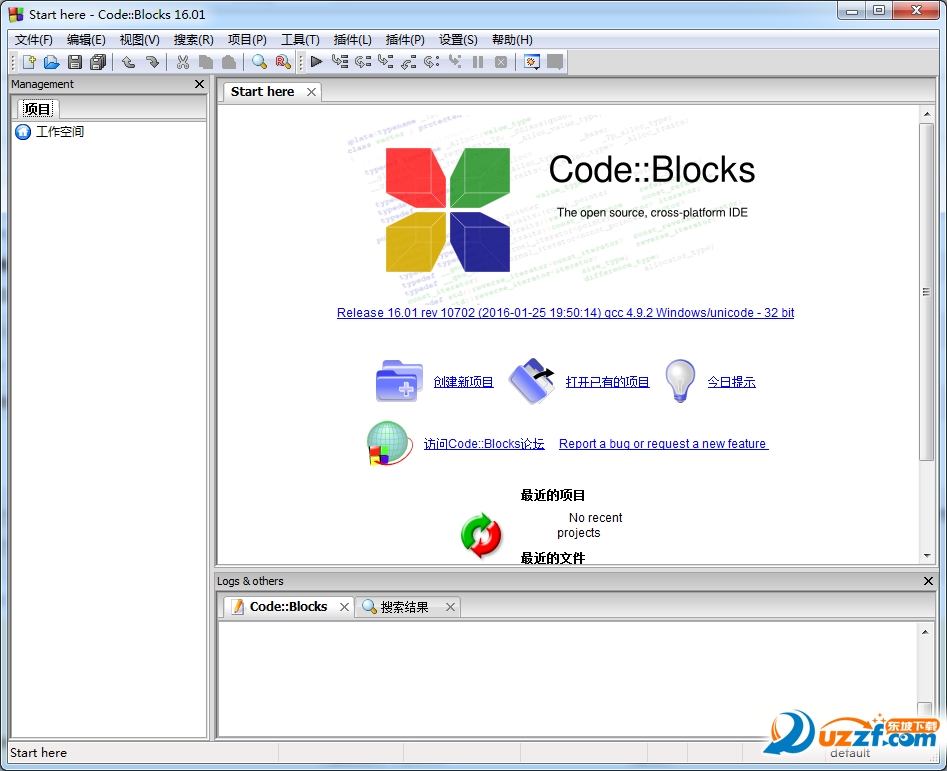Select the 项目 tab in Management

click(x=37, y=109)
